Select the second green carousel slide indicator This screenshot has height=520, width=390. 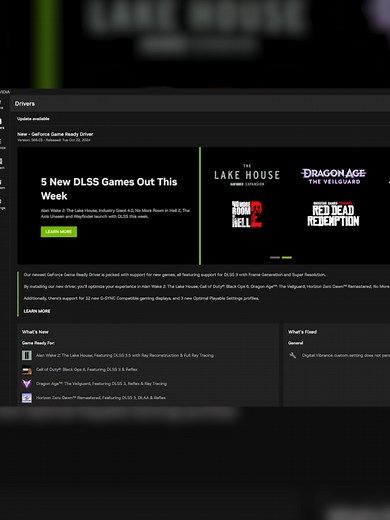click(287, 257)
